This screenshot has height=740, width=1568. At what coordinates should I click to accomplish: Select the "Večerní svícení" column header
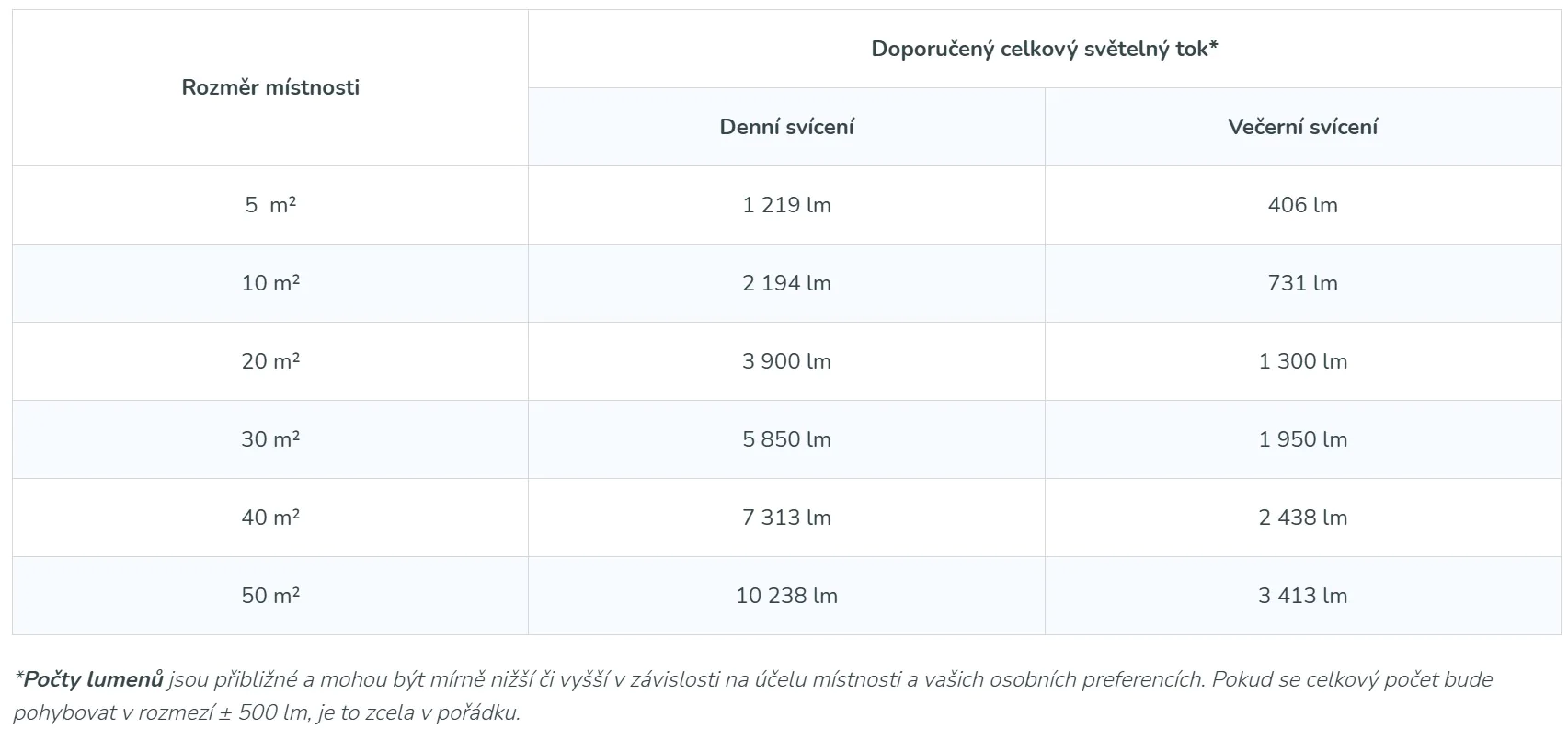click(x=1302, y=127)
